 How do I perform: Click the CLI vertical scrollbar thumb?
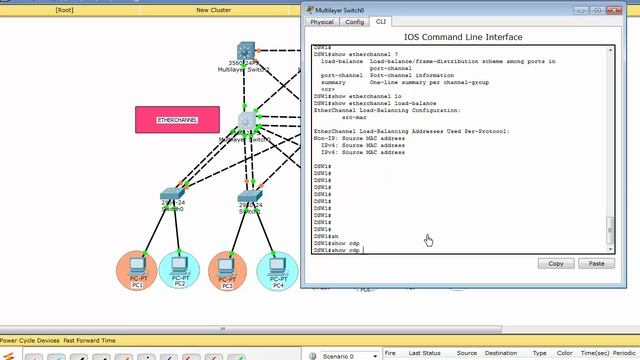point(610,230)
